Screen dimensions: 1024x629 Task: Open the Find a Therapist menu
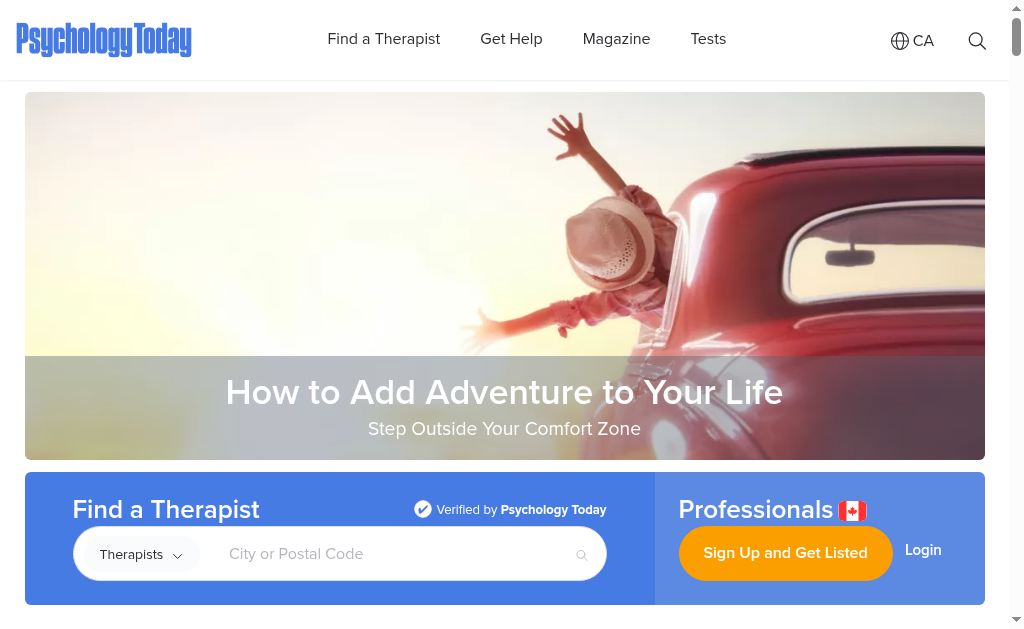(x=383, y=39)
